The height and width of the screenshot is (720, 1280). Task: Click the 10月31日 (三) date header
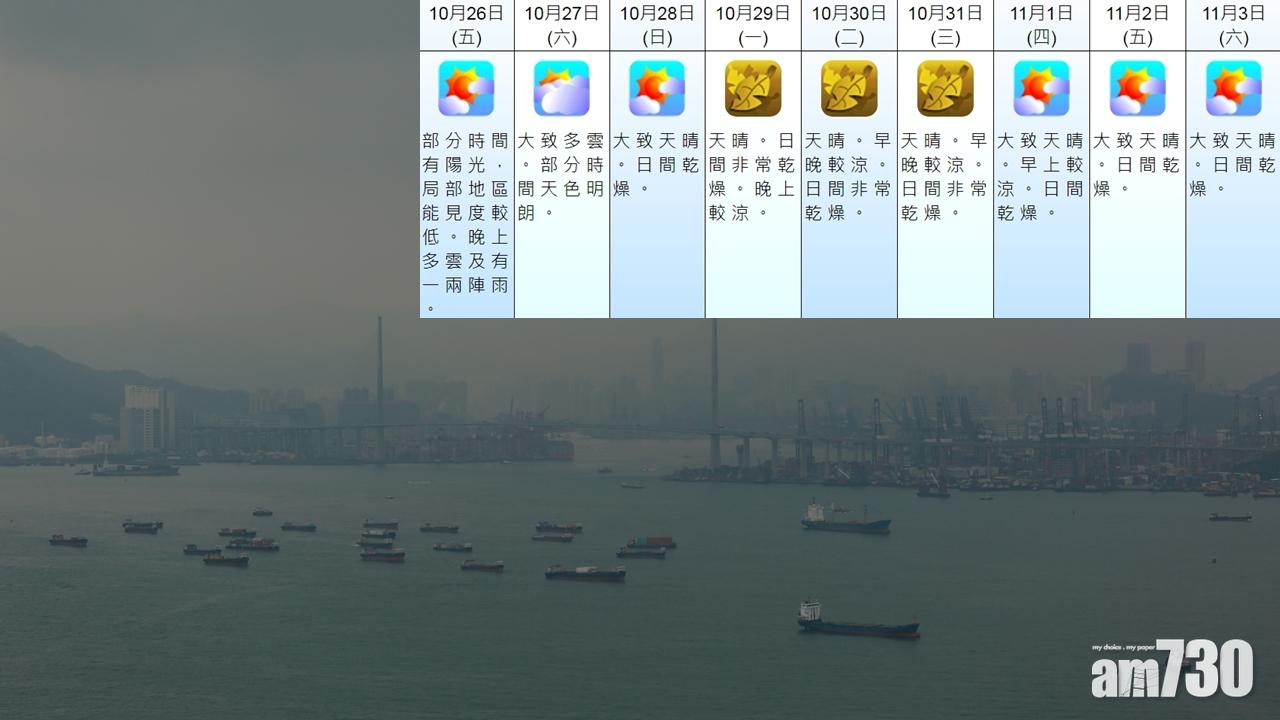(x=945, y=25)
